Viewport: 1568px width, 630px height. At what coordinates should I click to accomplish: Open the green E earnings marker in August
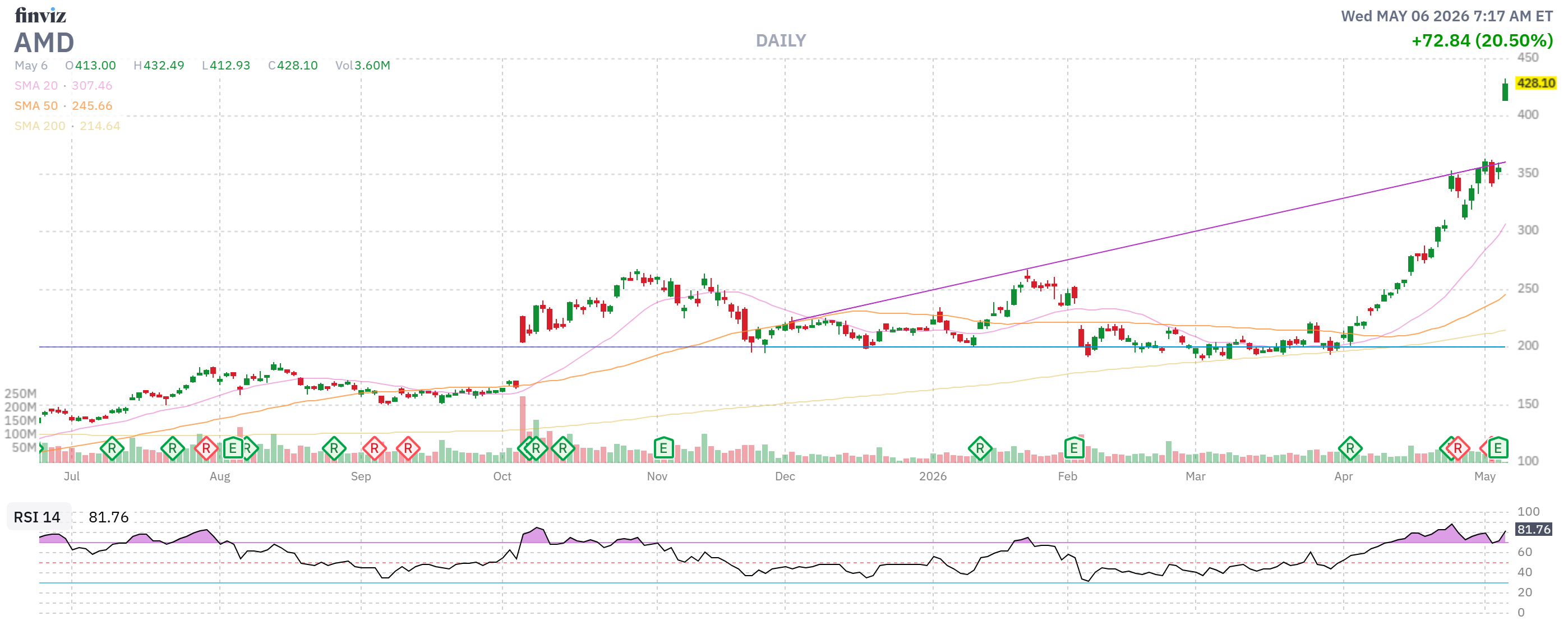click(x=233, y=449)
